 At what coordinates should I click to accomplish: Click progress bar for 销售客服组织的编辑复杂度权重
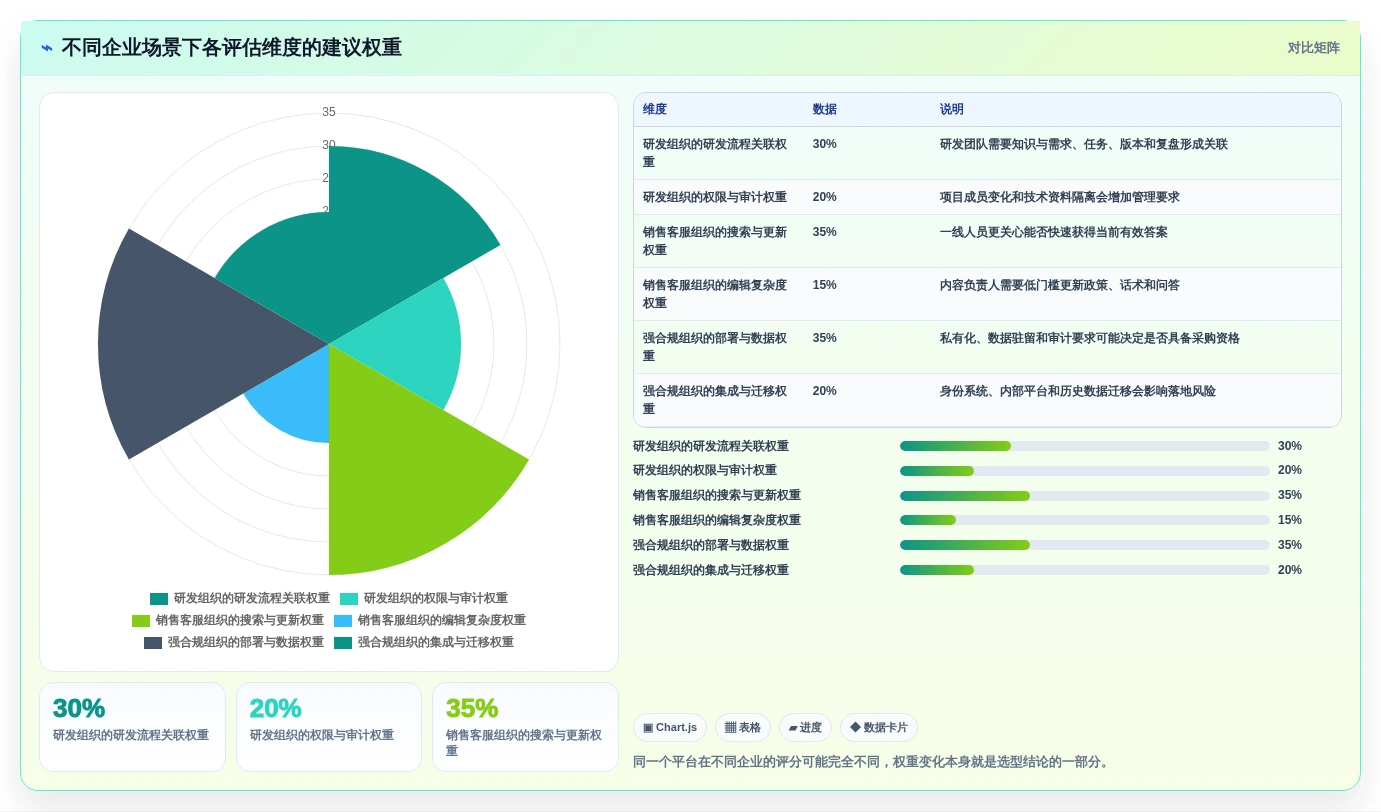(x=1085, y=520)
